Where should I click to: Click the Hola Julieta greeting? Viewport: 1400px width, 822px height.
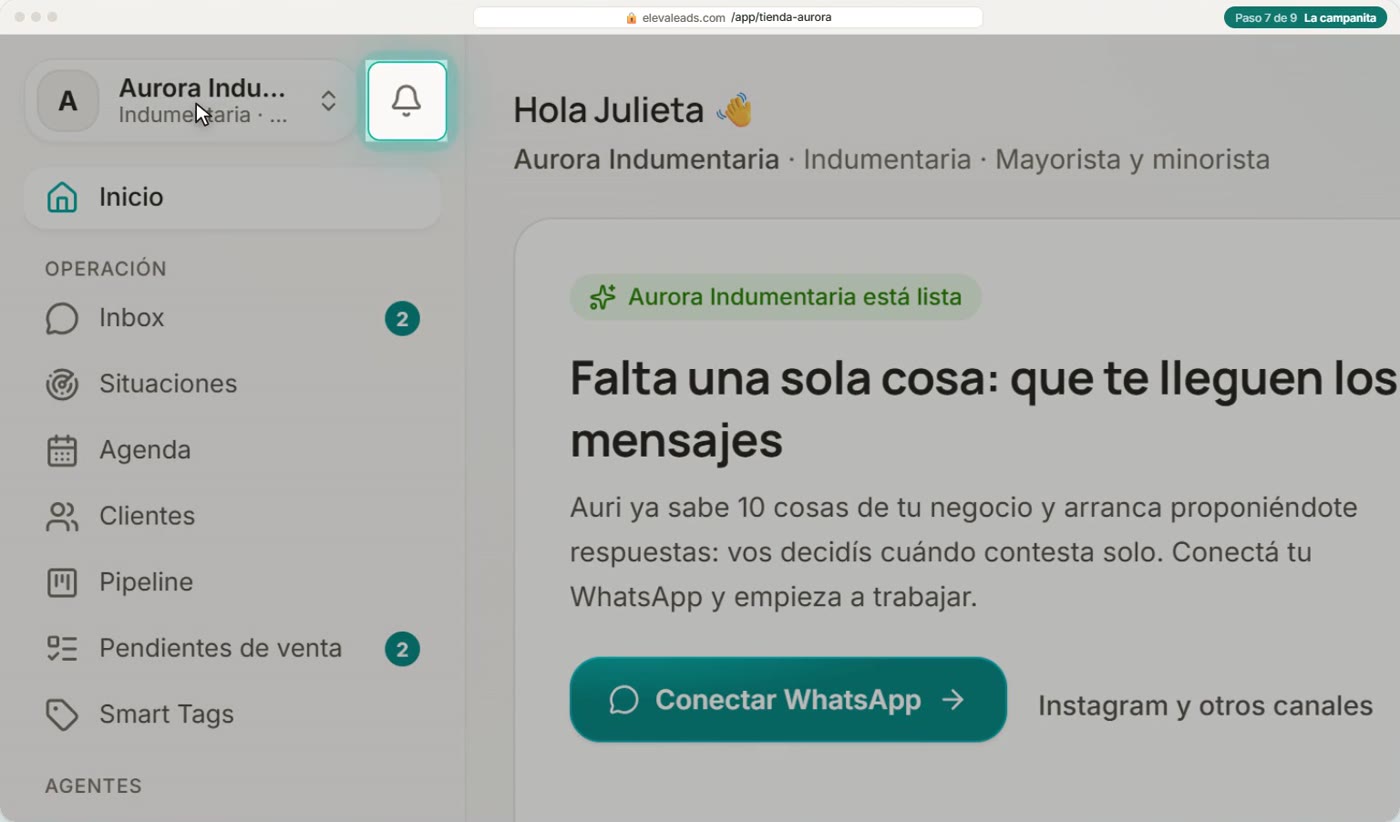[633, 110]
